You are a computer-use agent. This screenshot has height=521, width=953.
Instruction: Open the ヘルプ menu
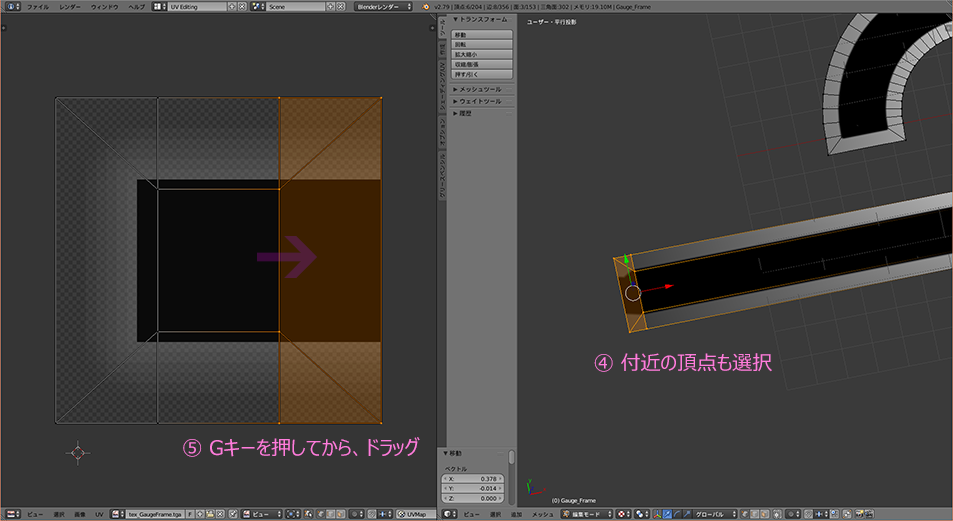(137, 7)
